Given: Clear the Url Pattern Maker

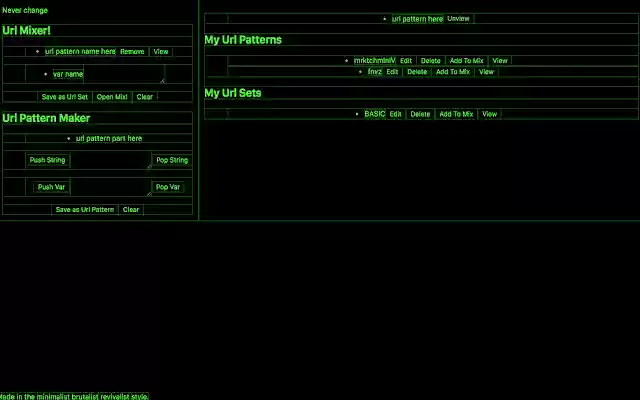Looking at the screenshot, I should click(131, 210).
